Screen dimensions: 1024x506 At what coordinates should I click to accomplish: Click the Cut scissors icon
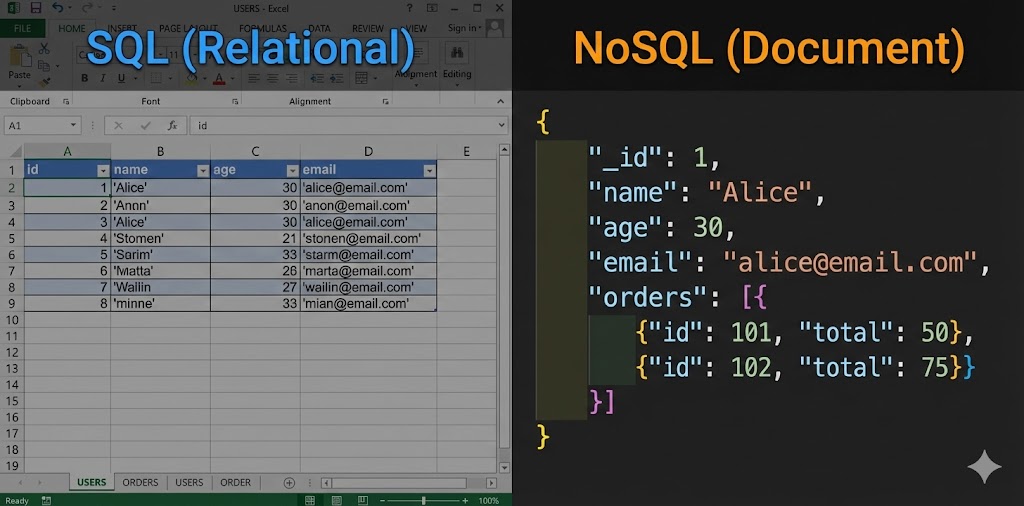pyautogui.click(x=44, y=49)
